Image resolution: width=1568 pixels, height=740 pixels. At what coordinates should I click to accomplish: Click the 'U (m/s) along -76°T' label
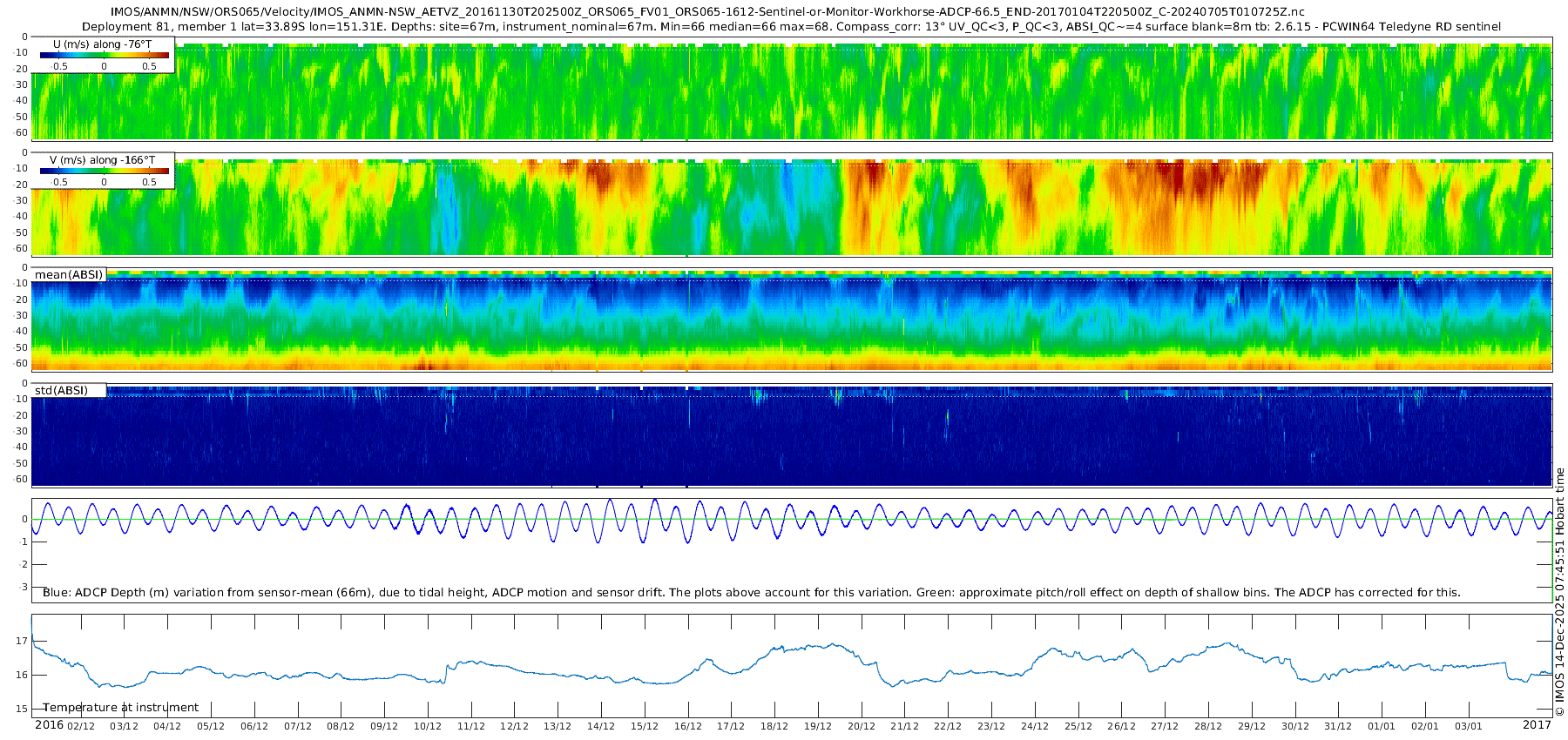click(x=103, y=44)
